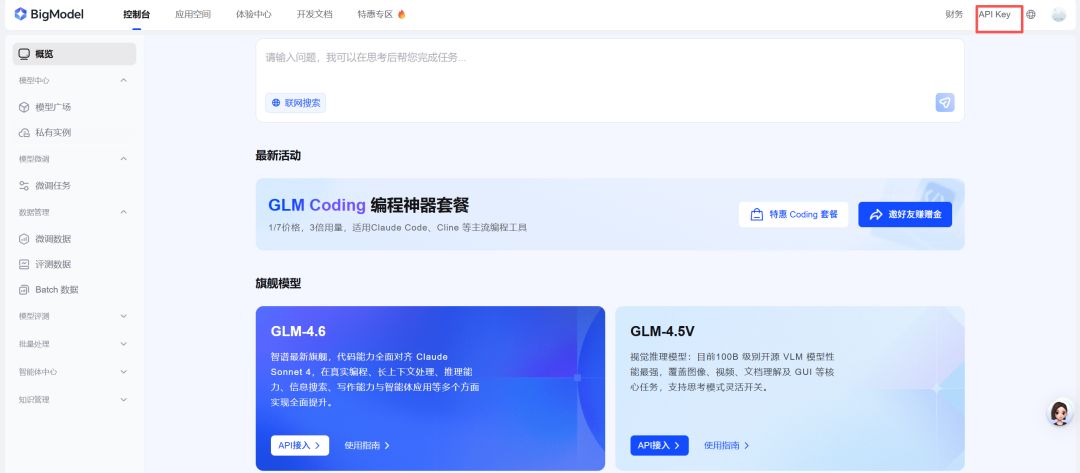Click the 模型广场 cube icon

(x=24, y=107)
